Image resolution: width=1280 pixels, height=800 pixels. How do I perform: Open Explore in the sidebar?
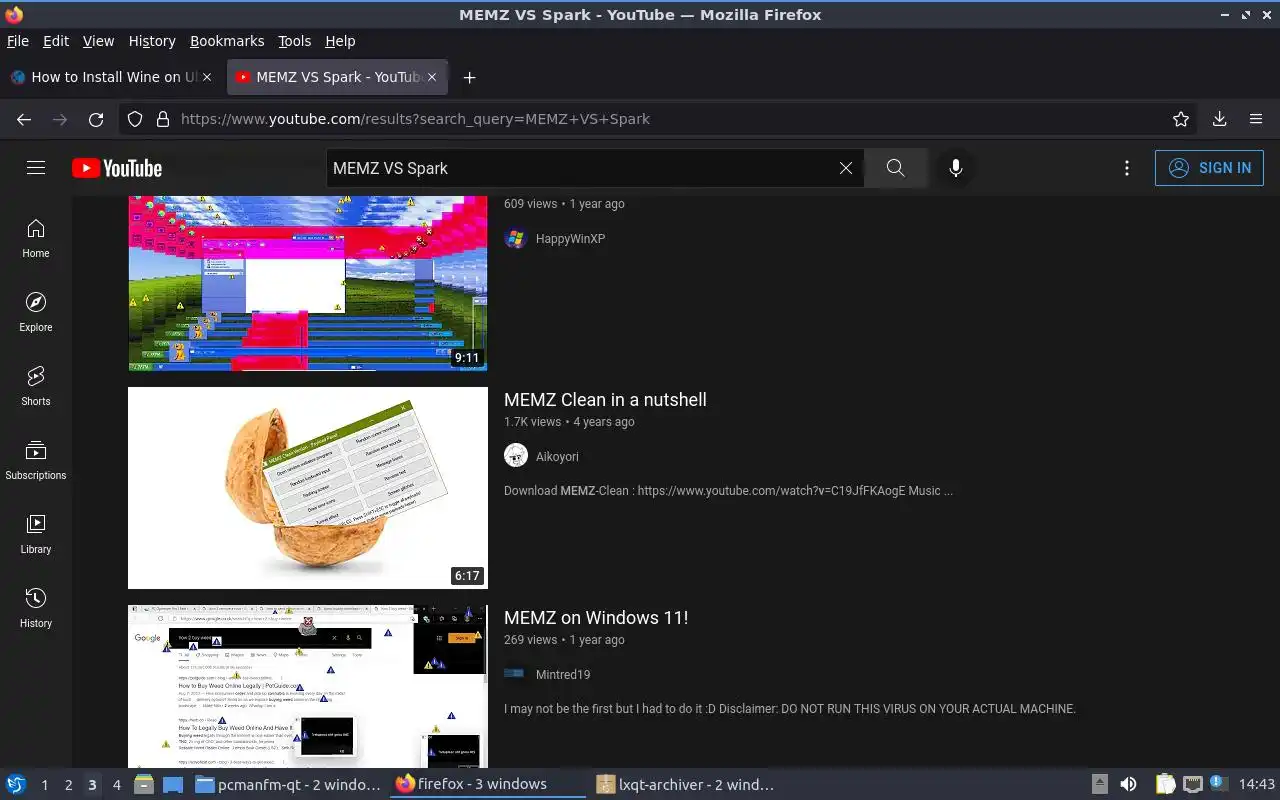[36, 313]
